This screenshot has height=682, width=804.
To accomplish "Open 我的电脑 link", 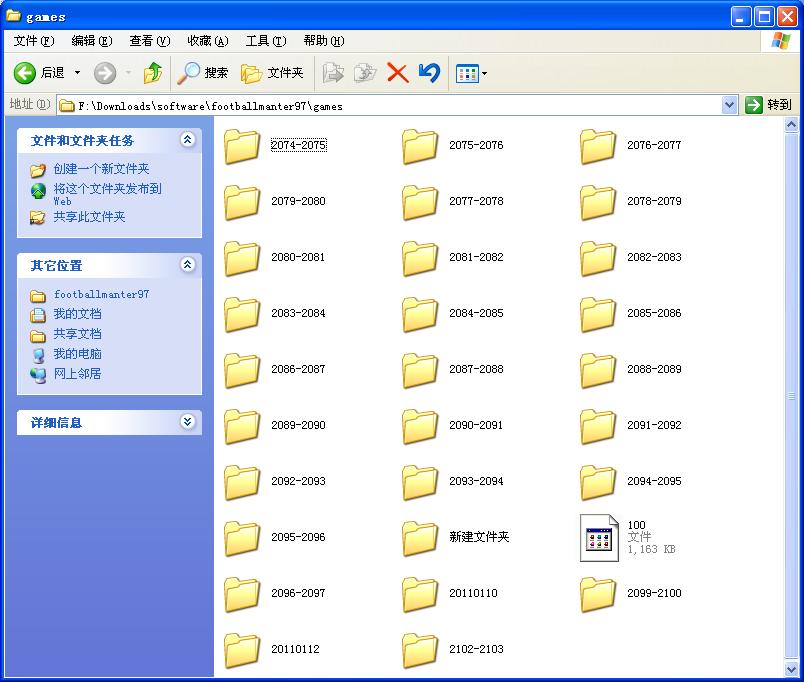I will pos(77,354).
